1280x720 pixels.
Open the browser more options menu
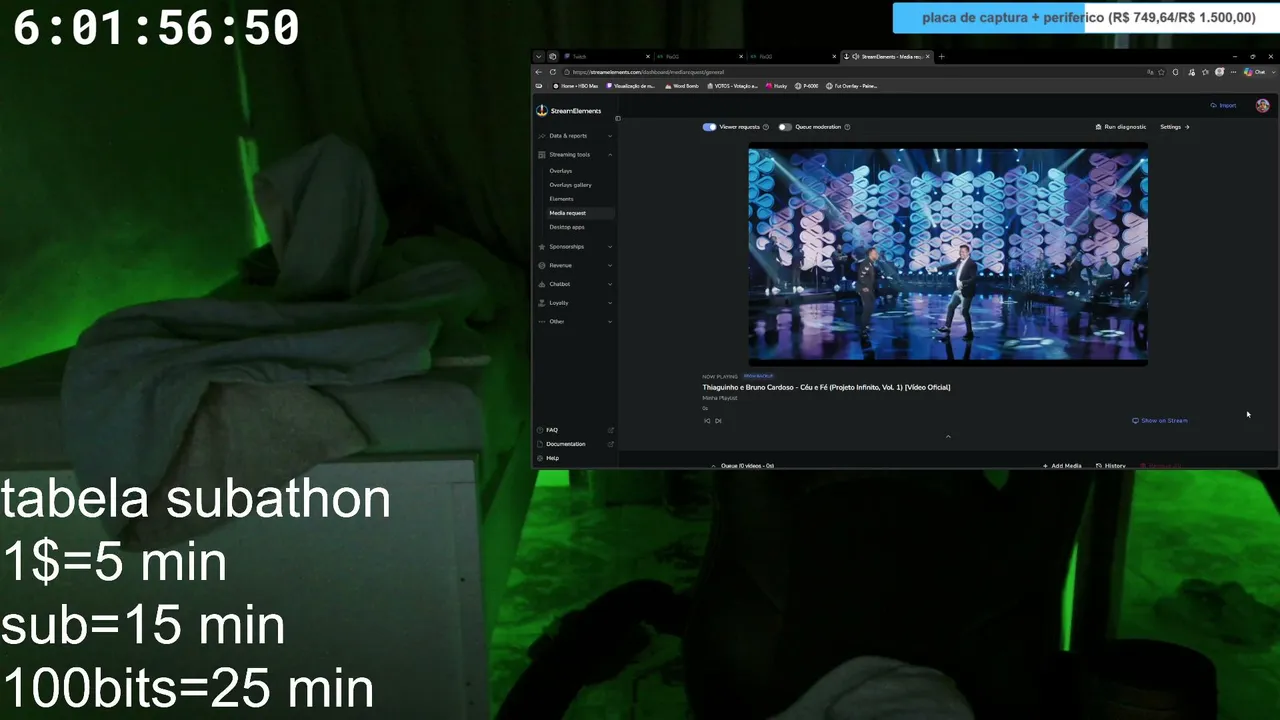[1232, 72]
